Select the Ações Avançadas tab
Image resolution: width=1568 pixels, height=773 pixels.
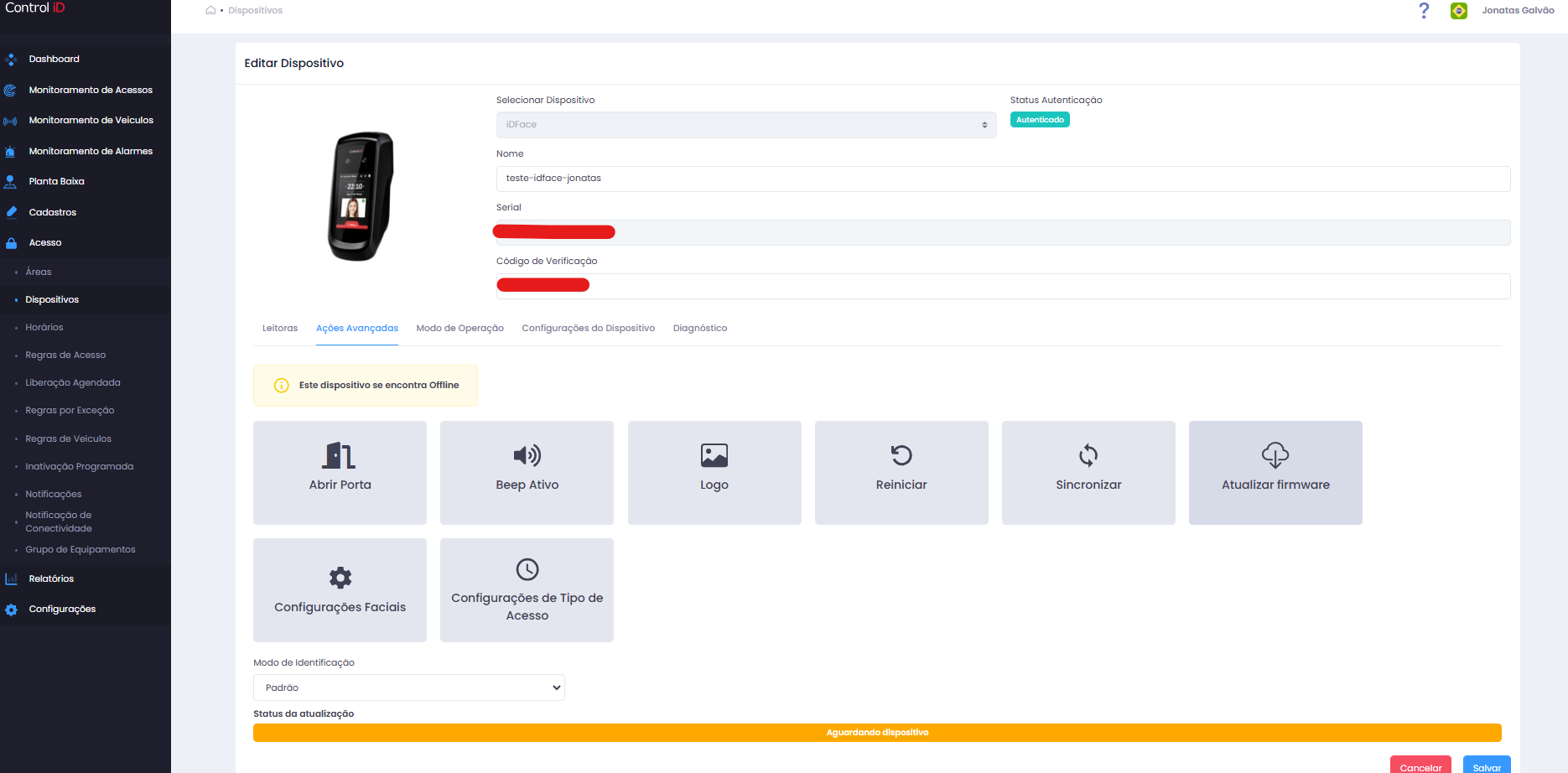coord(357,329)
